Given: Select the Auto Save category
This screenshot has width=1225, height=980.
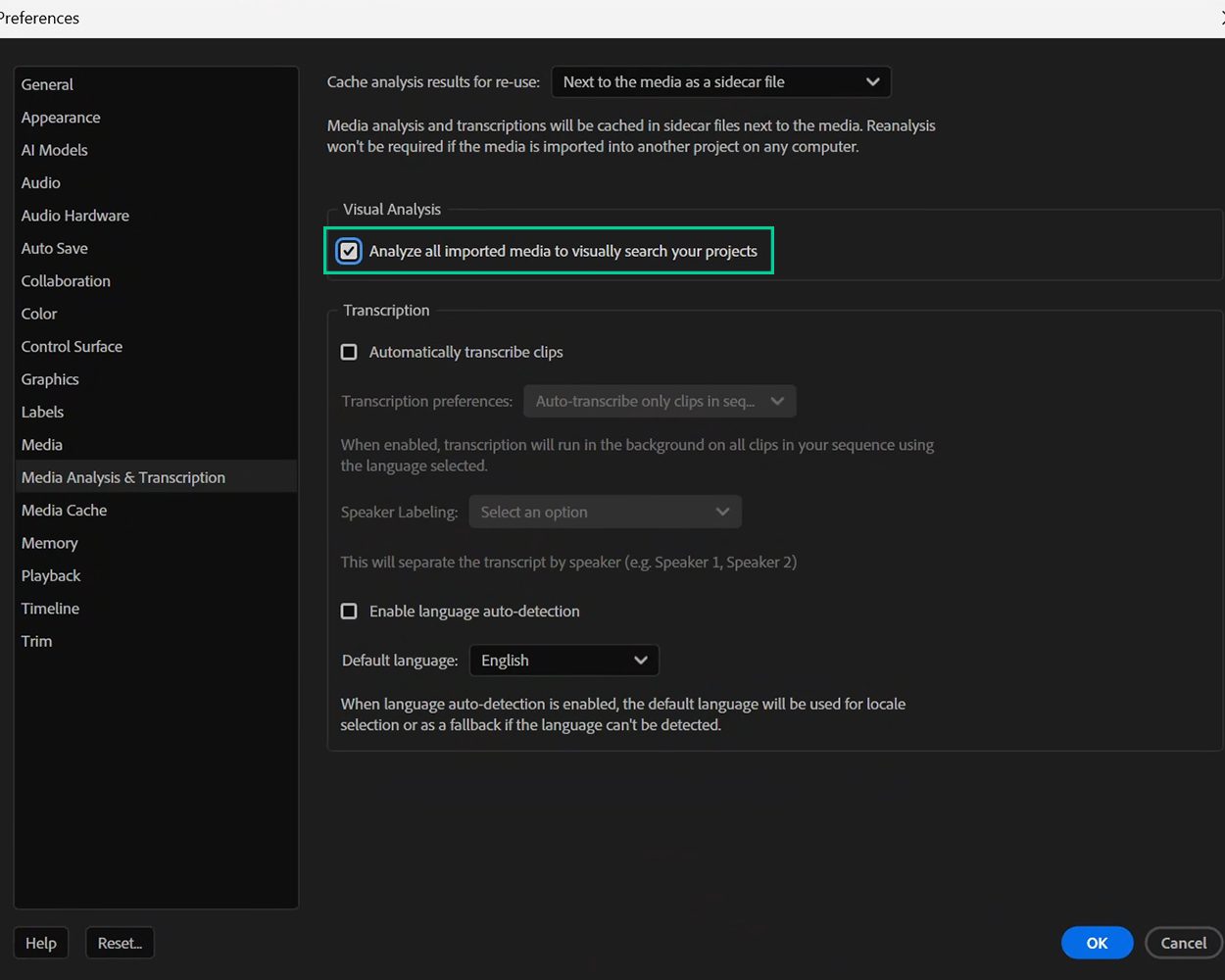Looking at the screenshot, I should [54, 248].
